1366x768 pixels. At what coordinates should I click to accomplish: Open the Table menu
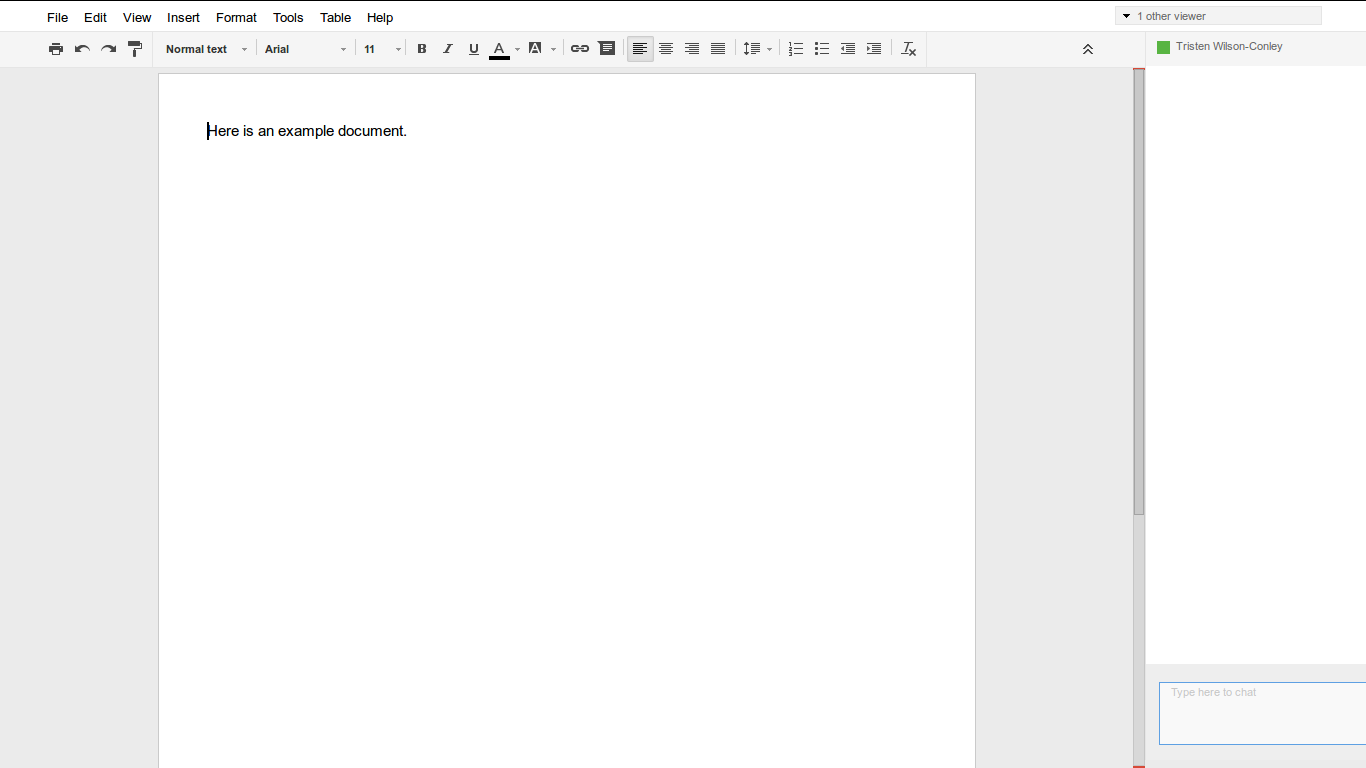click(x=335, y=17)
